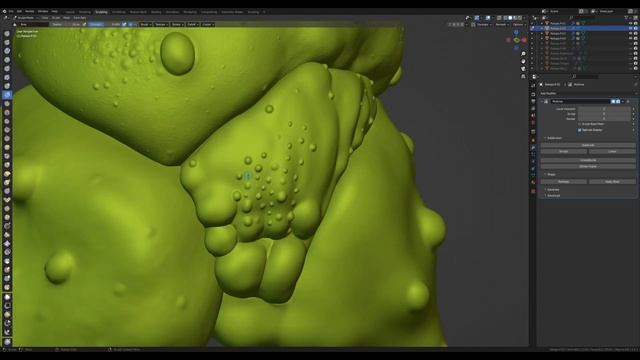Click the viewport zoom gizmo icon

523,54
